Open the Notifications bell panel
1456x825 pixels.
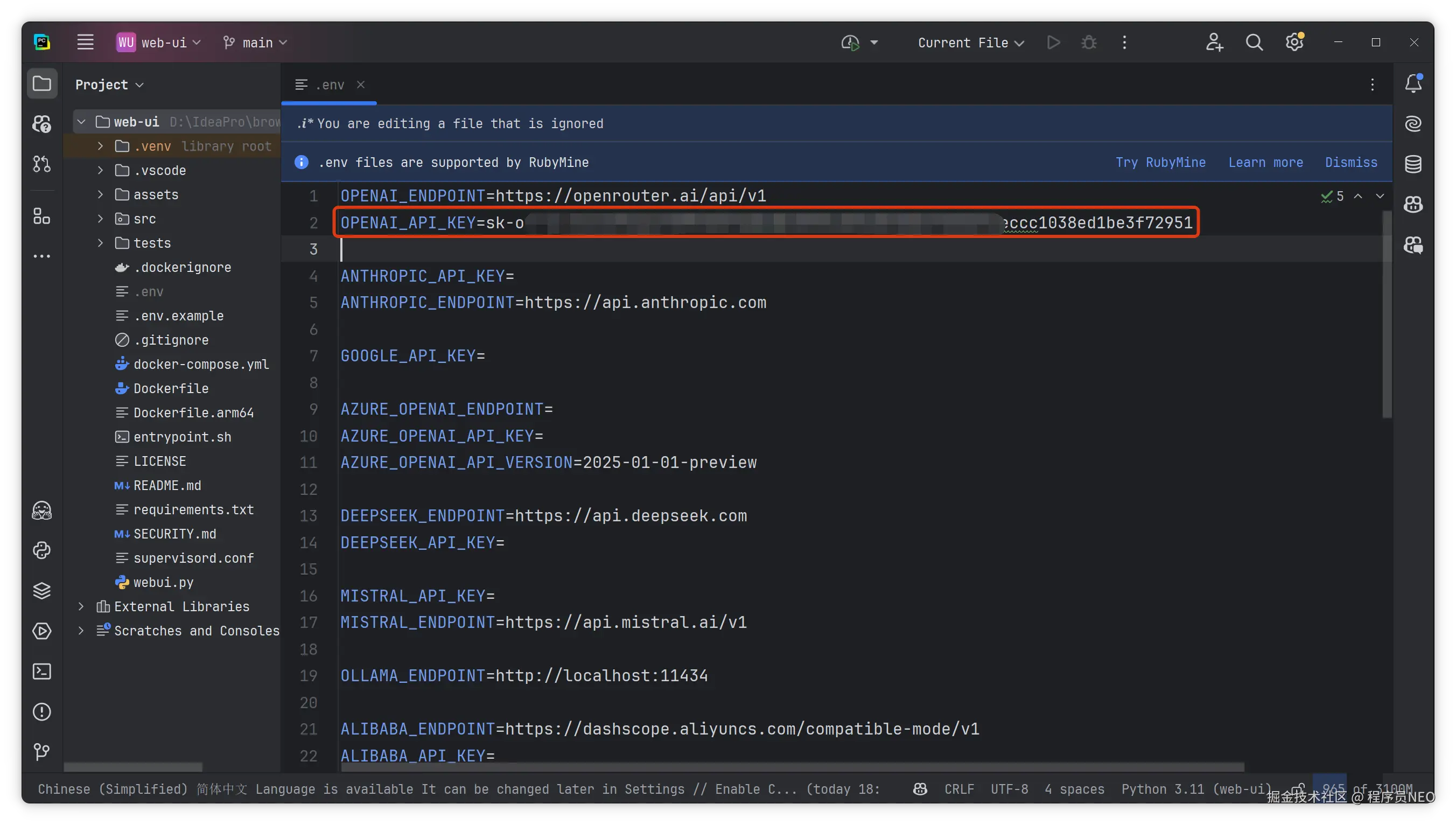click(1413, 84)
